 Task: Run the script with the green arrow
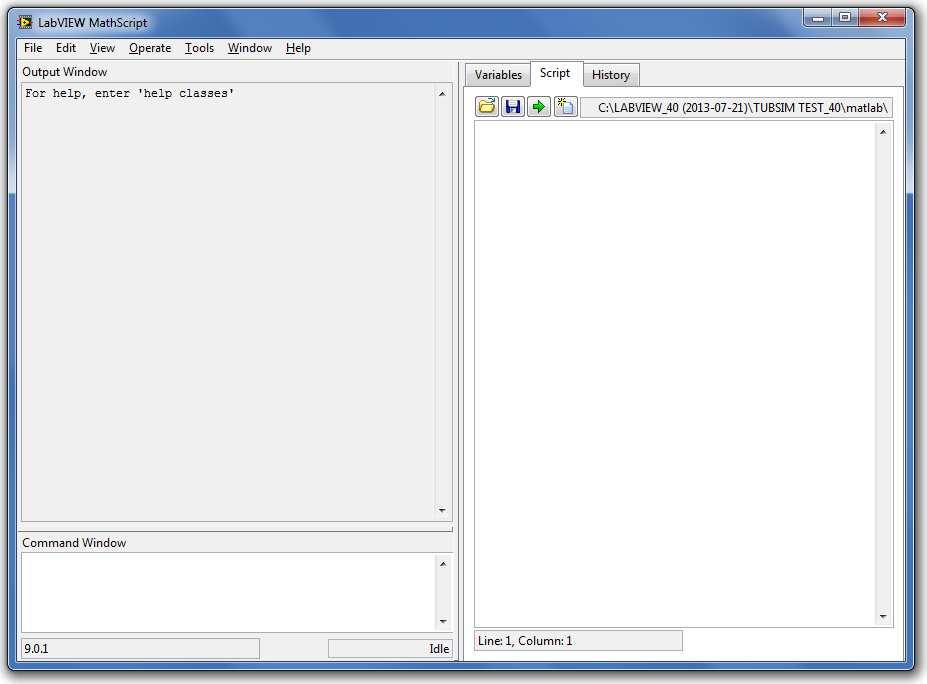(x=539, y=107)
